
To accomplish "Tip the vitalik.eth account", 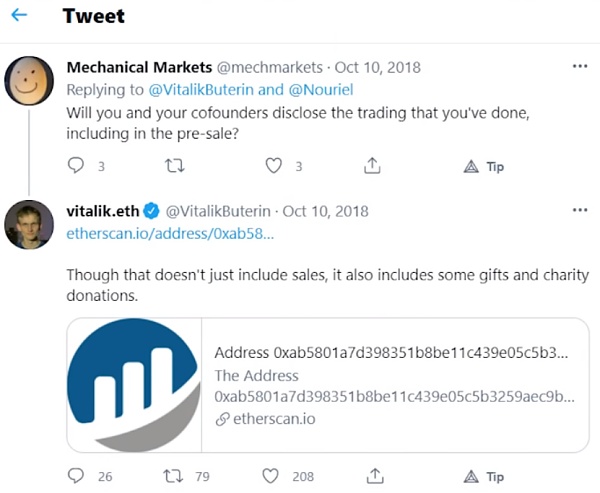I will coord(484,475).
